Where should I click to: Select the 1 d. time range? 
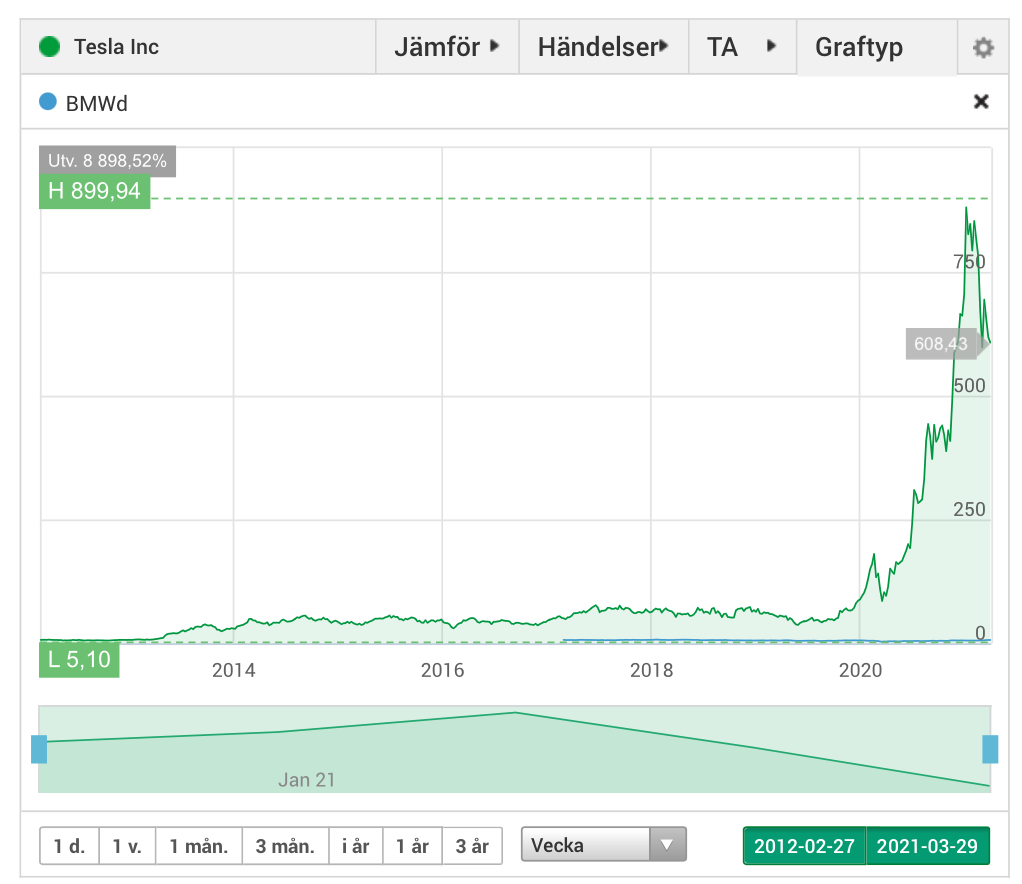point(70,846)
